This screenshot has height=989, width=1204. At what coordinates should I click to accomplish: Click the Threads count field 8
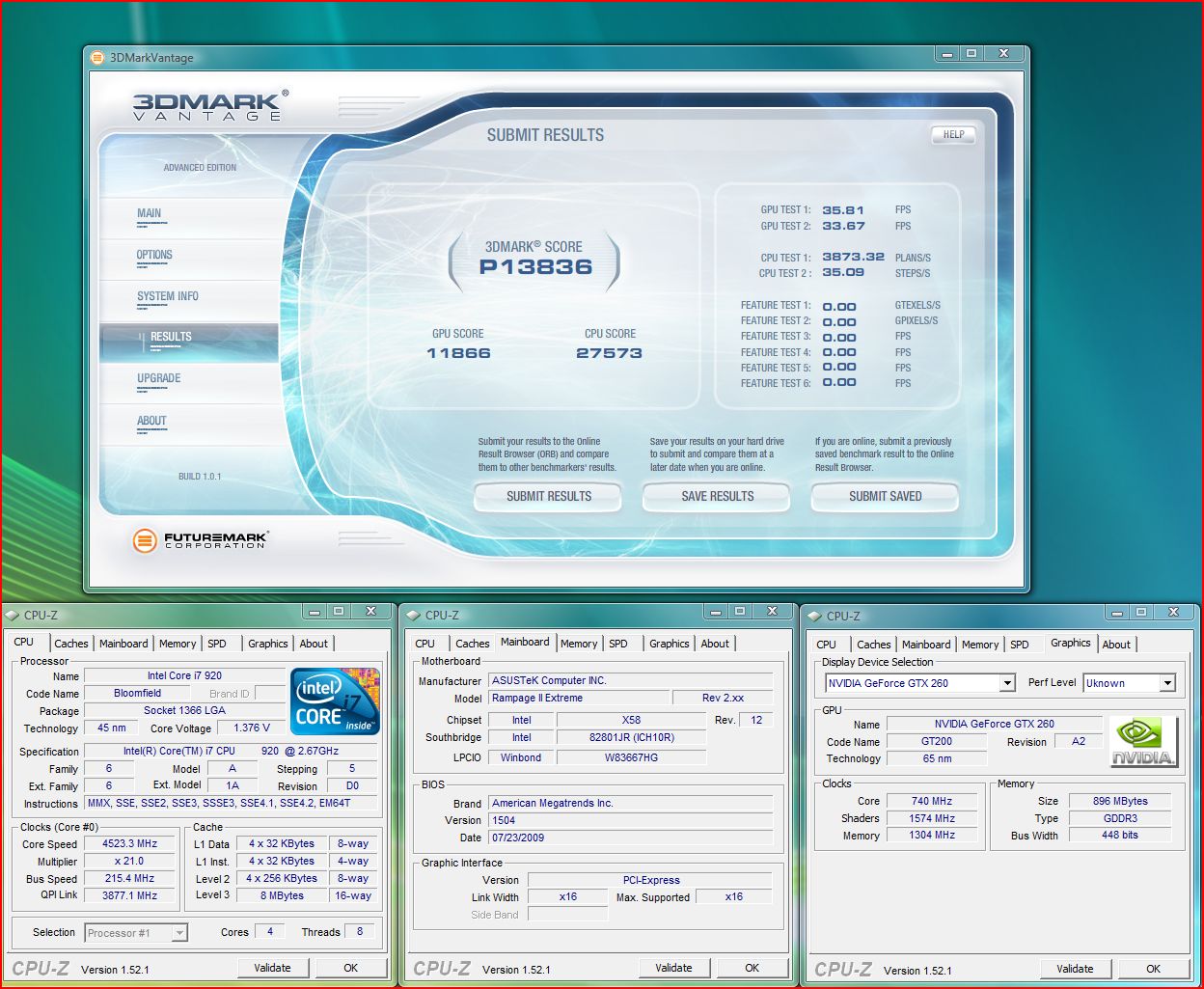[360, 931]
